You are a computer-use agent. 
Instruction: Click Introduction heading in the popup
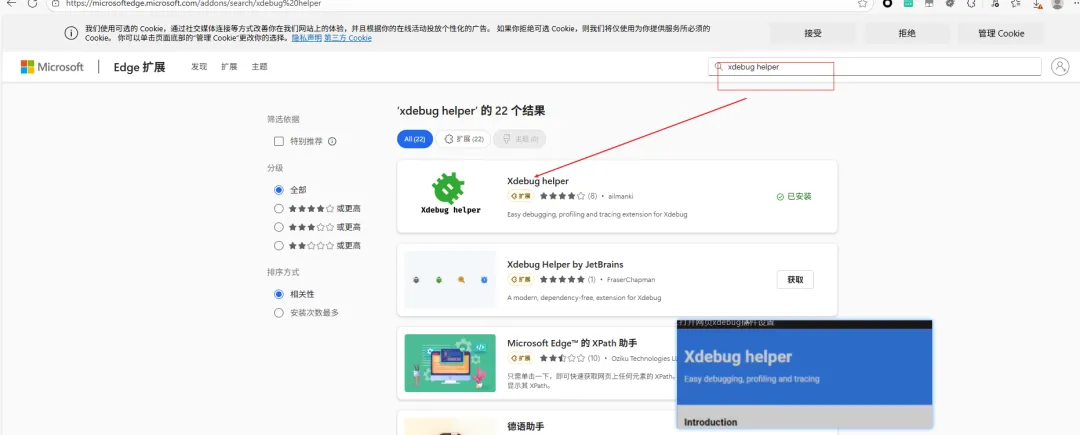click(710, 422)
